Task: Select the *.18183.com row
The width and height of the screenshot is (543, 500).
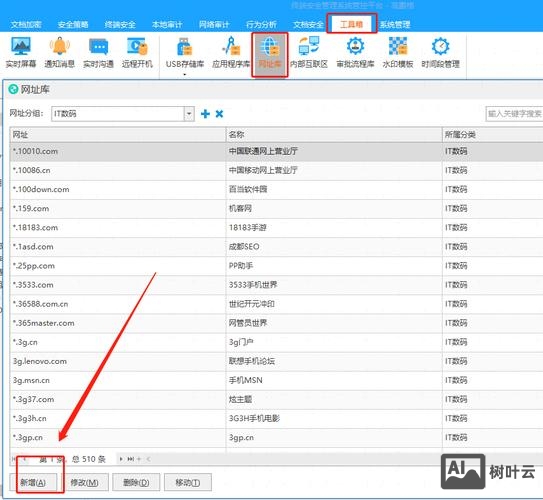Action: (x=276, y=227)
